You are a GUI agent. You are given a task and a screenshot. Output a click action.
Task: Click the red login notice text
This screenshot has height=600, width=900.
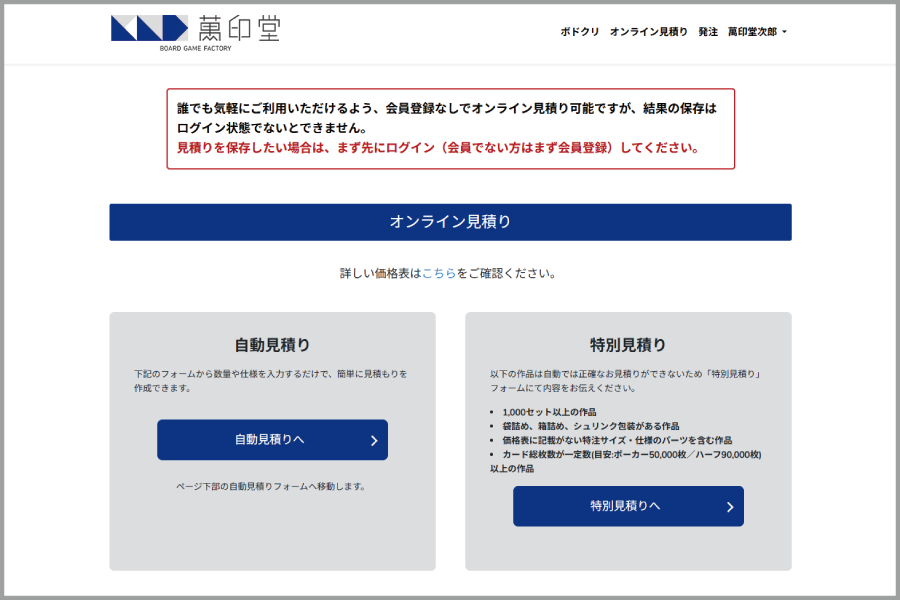tap(438, 148)
